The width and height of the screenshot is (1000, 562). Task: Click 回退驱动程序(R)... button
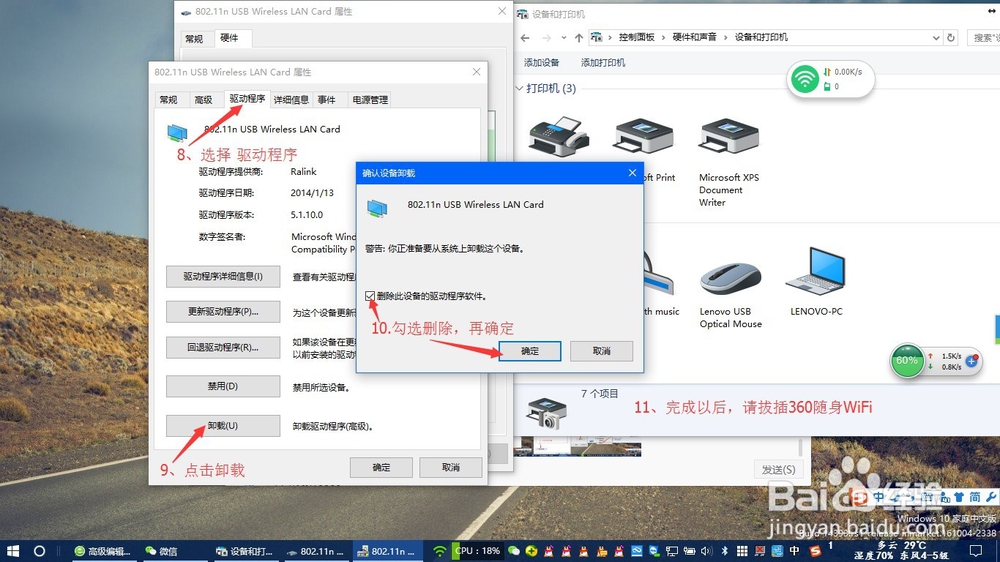click(x=223, y=347)
